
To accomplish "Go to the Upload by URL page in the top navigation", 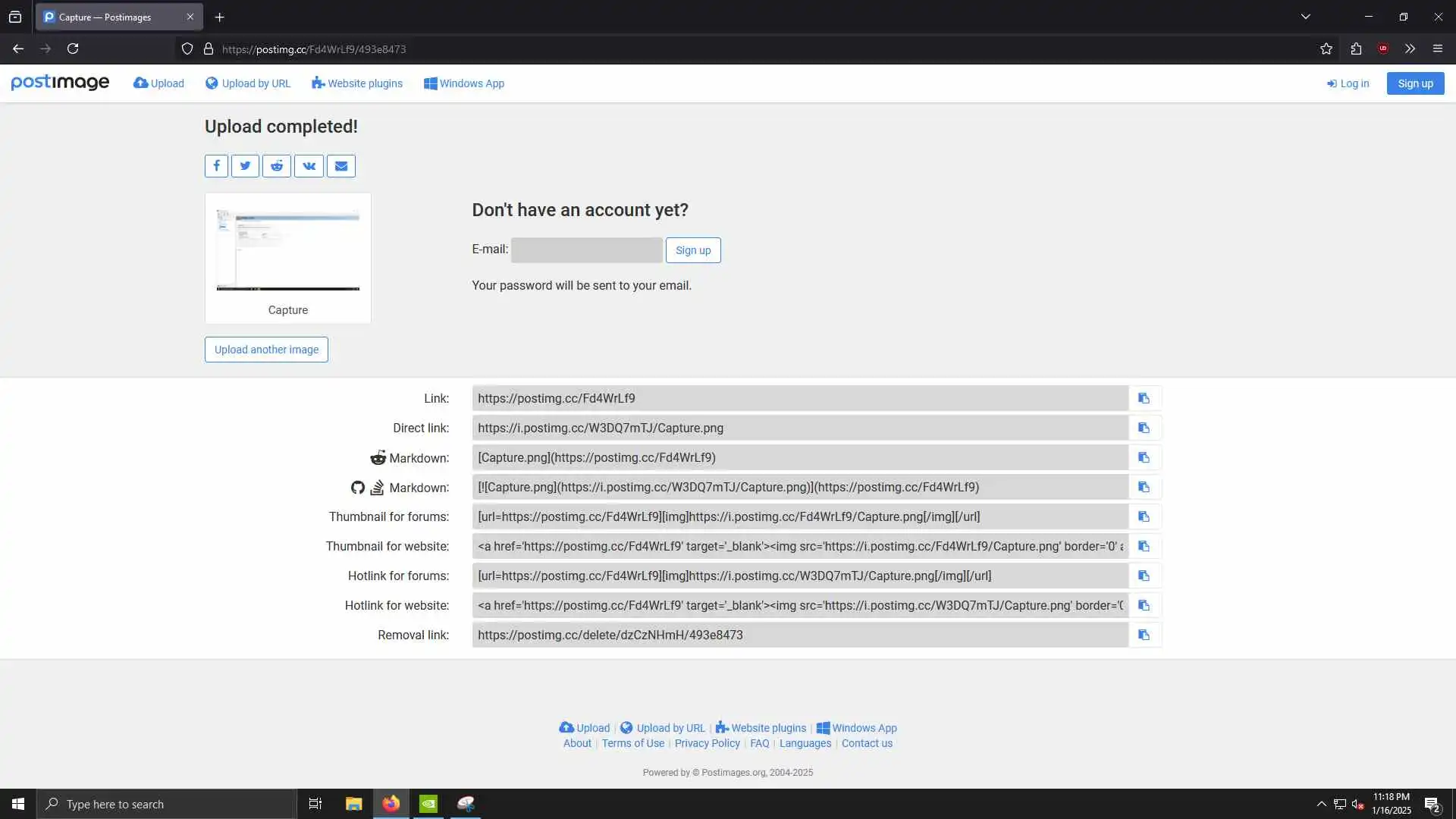I will tap(248, 83).
